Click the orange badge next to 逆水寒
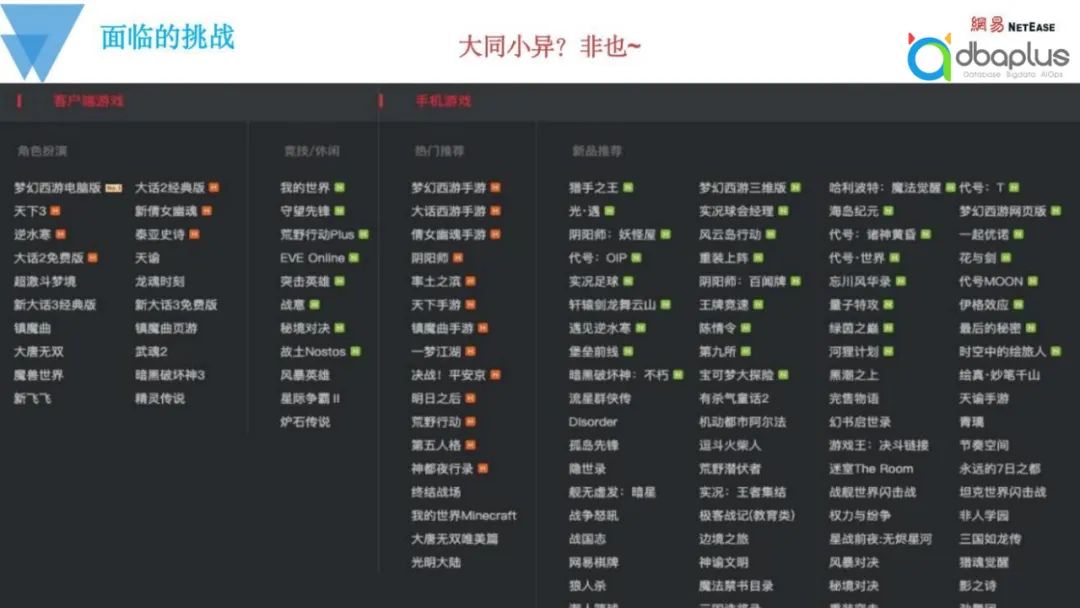Image resolution: width=1080 pixels, height=608 pixels. click(x=61, y=235)
